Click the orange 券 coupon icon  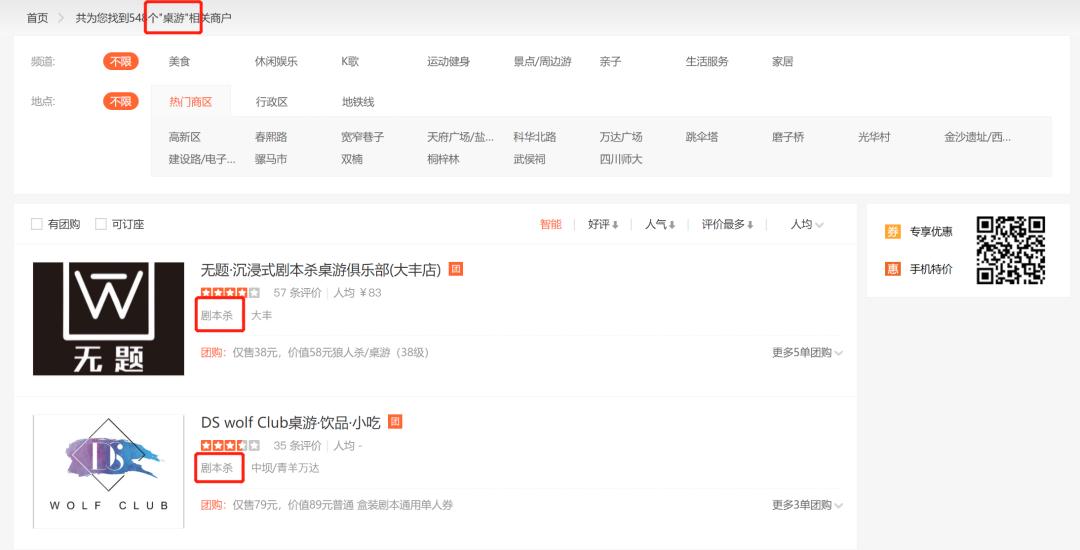point(893,232)
